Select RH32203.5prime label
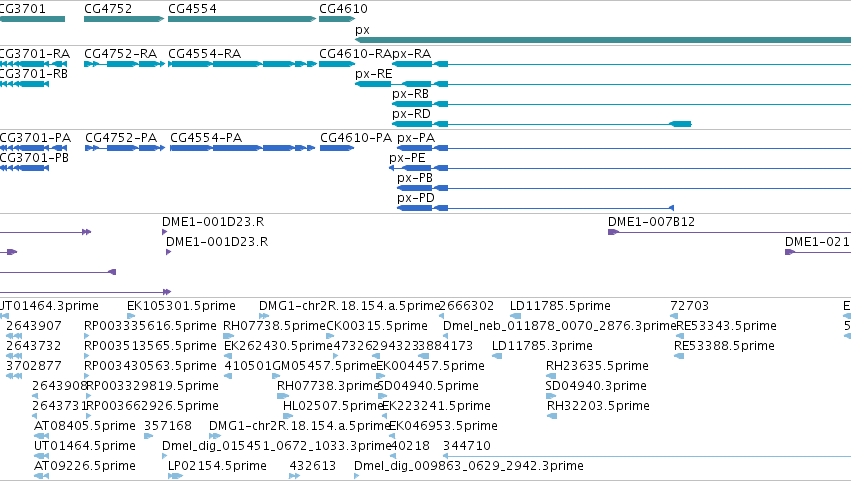The height and width of the screenshot is (481, 851). point(598,407)
